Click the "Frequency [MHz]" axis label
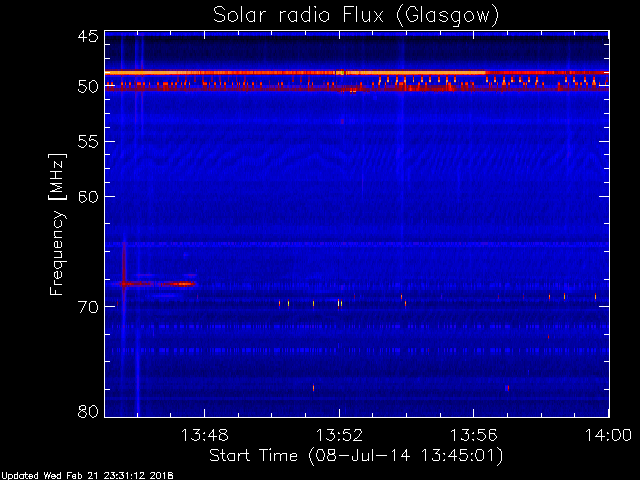Viewport: 640px width, 480px height. coord(57,224)
